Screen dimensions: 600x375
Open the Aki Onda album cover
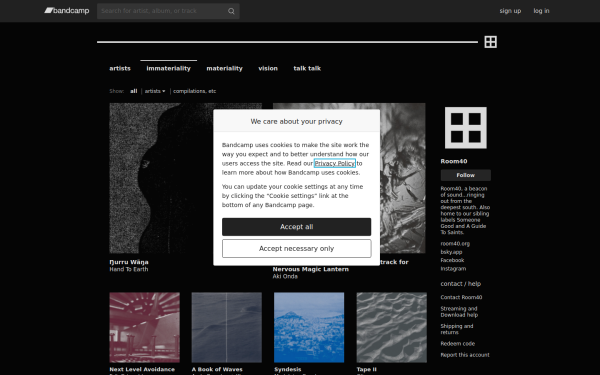[x=403, y=178]
